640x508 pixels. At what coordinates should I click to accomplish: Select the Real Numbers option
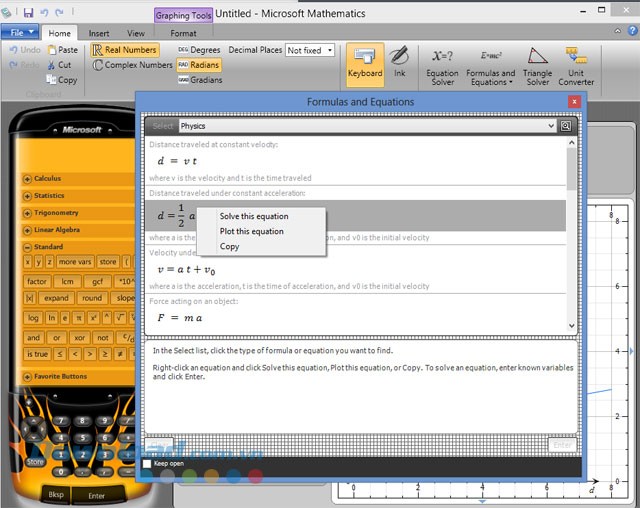pyautogui.click(x=125, y=49)
